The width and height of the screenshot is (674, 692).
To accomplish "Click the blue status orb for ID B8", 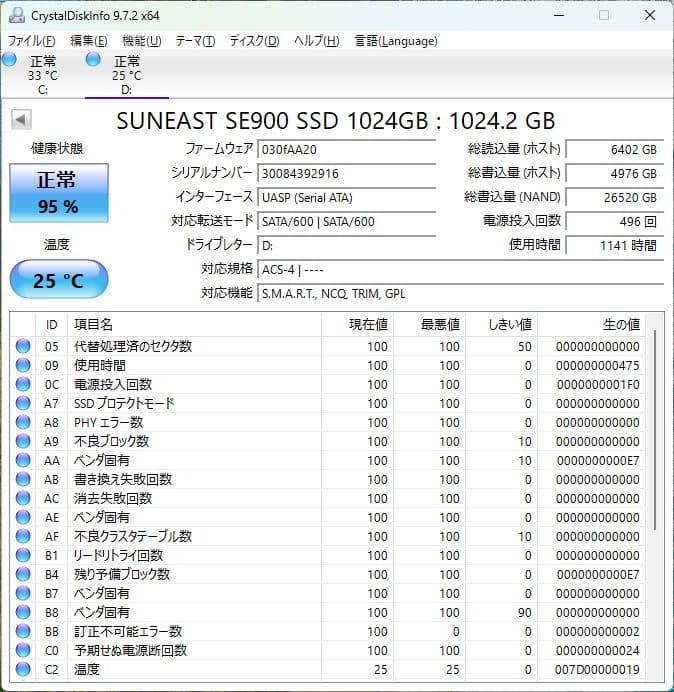I will point(23,612).
